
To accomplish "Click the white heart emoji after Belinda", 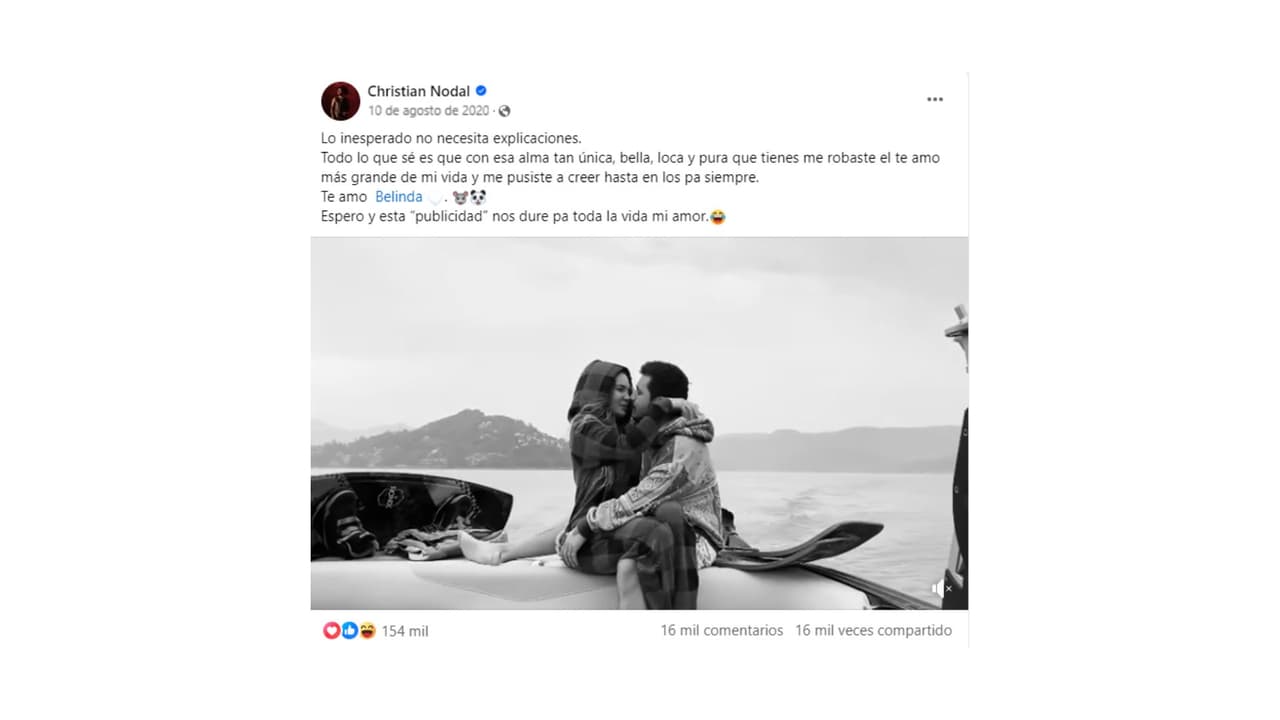I will click(434, 198).
